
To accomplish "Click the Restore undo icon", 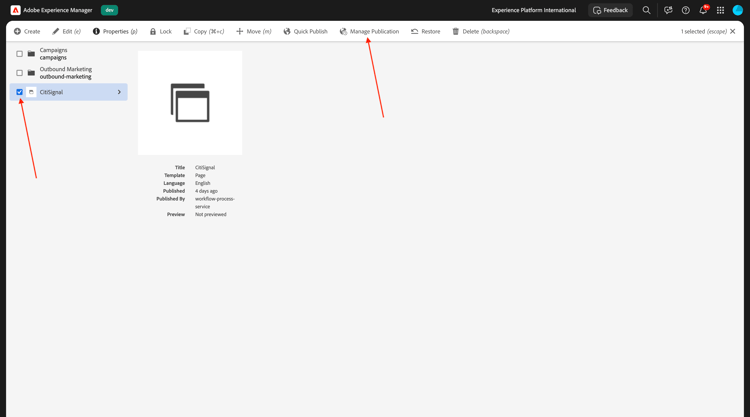I will (x=414, y=31).
